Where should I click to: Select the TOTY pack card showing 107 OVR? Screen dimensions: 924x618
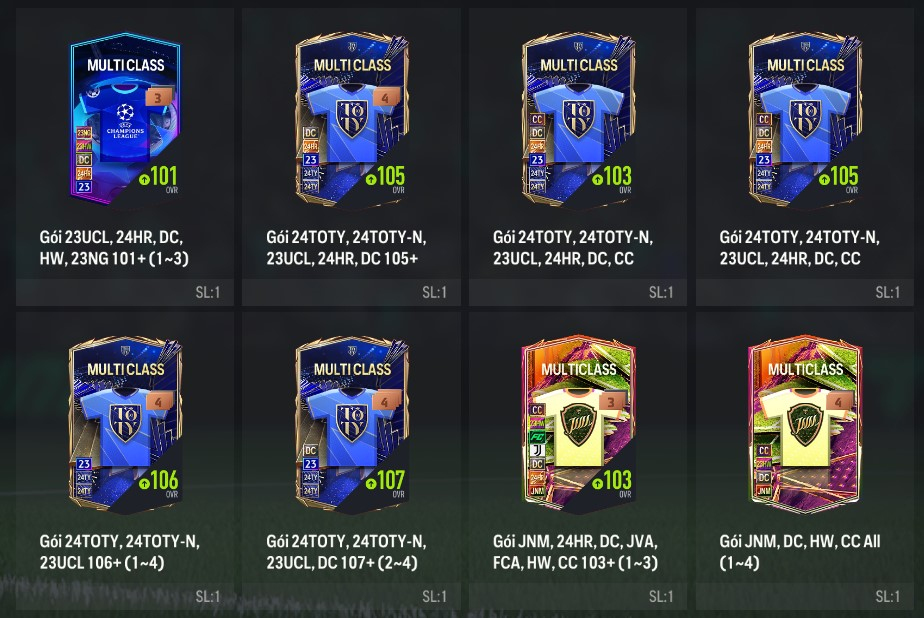tap(352, 424)
